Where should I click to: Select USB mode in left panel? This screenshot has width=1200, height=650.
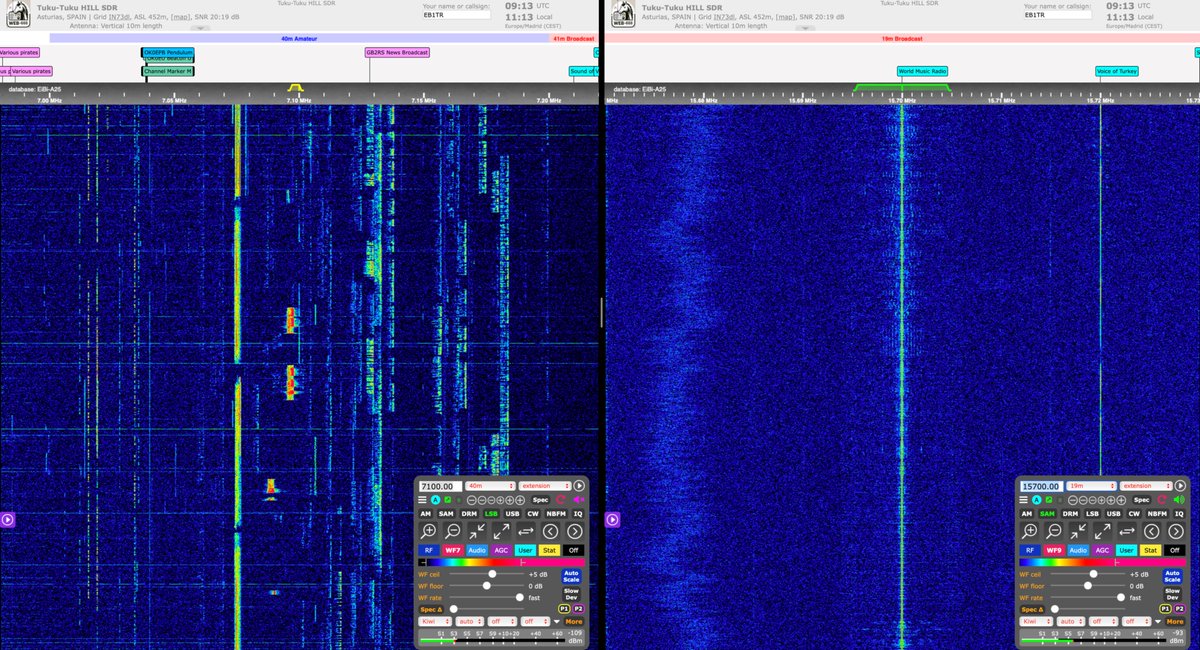point(512,514)
